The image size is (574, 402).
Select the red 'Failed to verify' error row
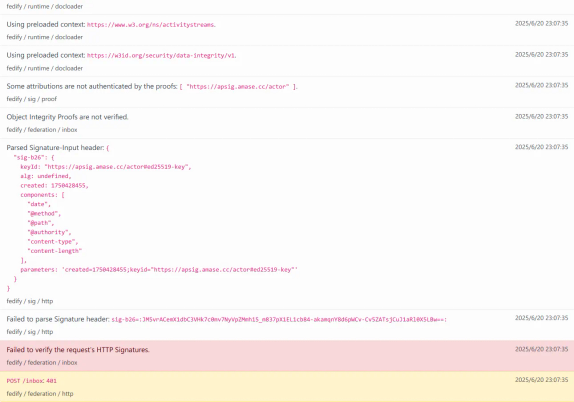point(287,356)
